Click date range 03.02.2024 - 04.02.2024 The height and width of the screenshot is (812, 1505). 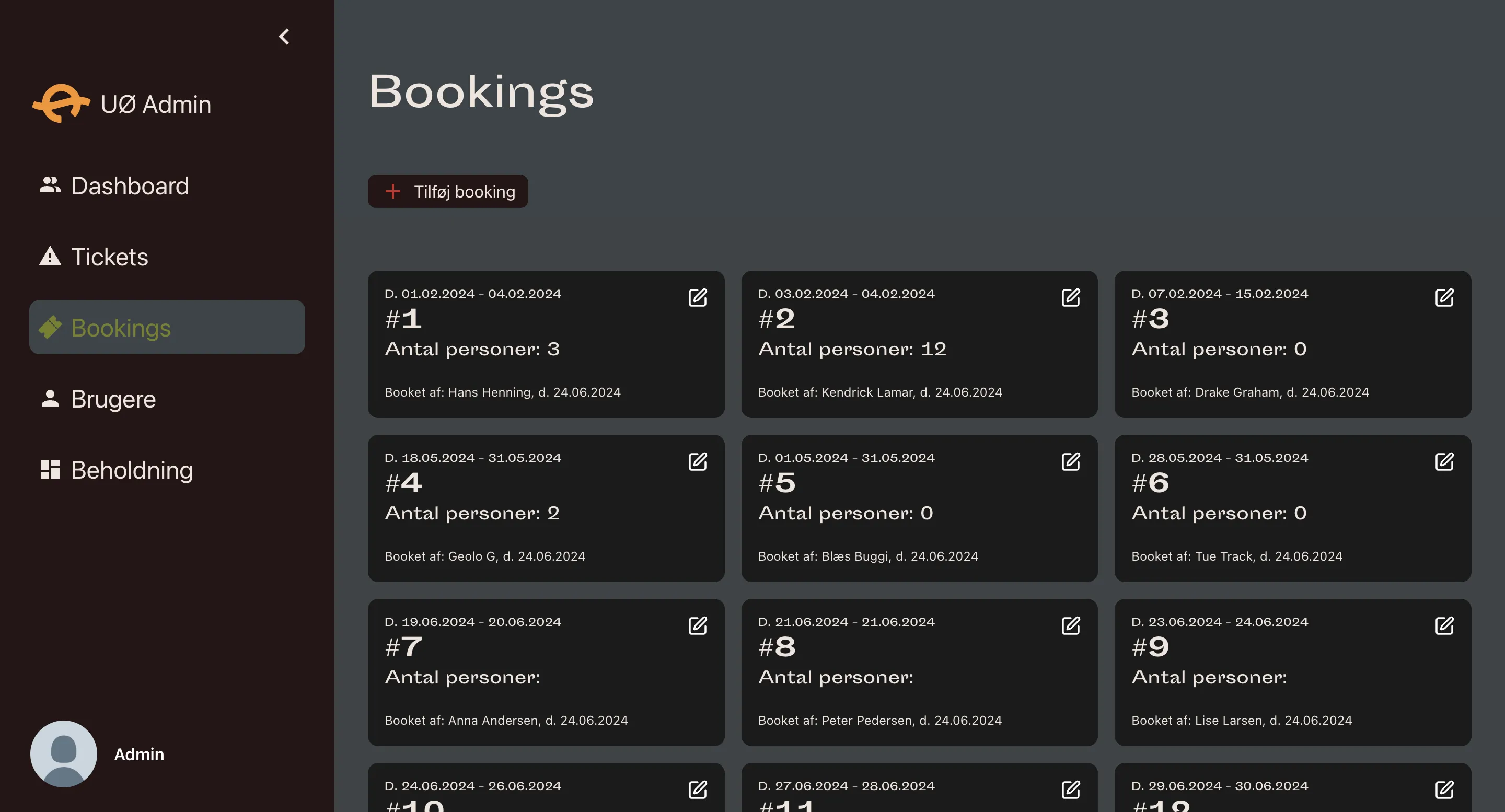pyautogui.click(x=846, y=294)
